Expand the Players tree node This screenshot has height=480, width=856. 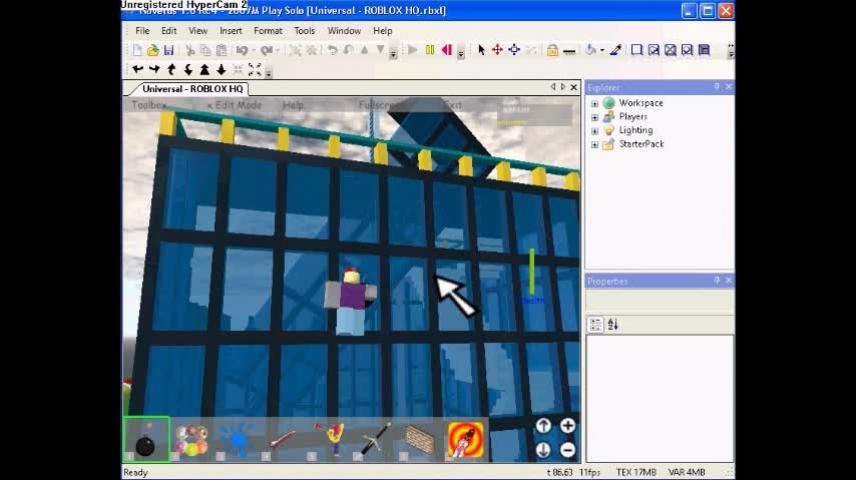[595, 117]
